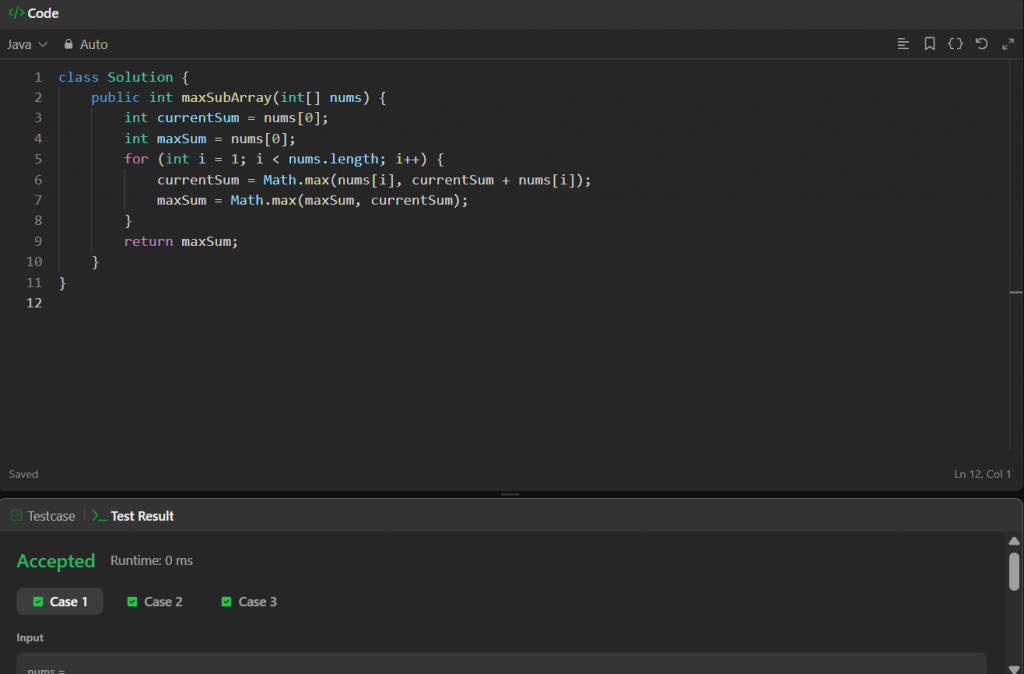The width and height of the screenshot is (1024, 674).
Task: Select the Case 2 result tab
Action: click(155, 602)
